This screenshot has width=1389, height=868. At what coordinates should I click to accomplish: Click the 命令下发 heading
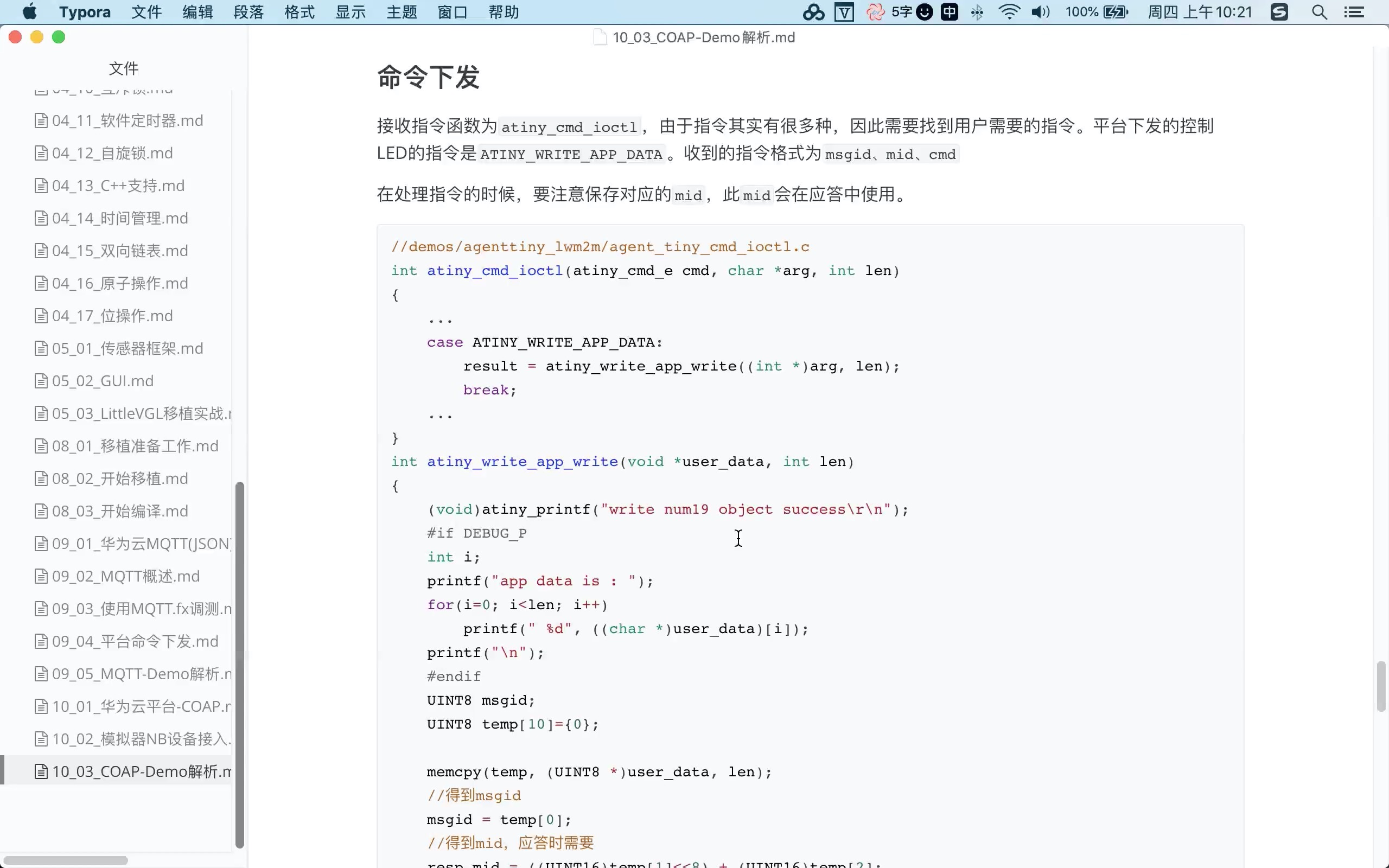tap(428, 77)
